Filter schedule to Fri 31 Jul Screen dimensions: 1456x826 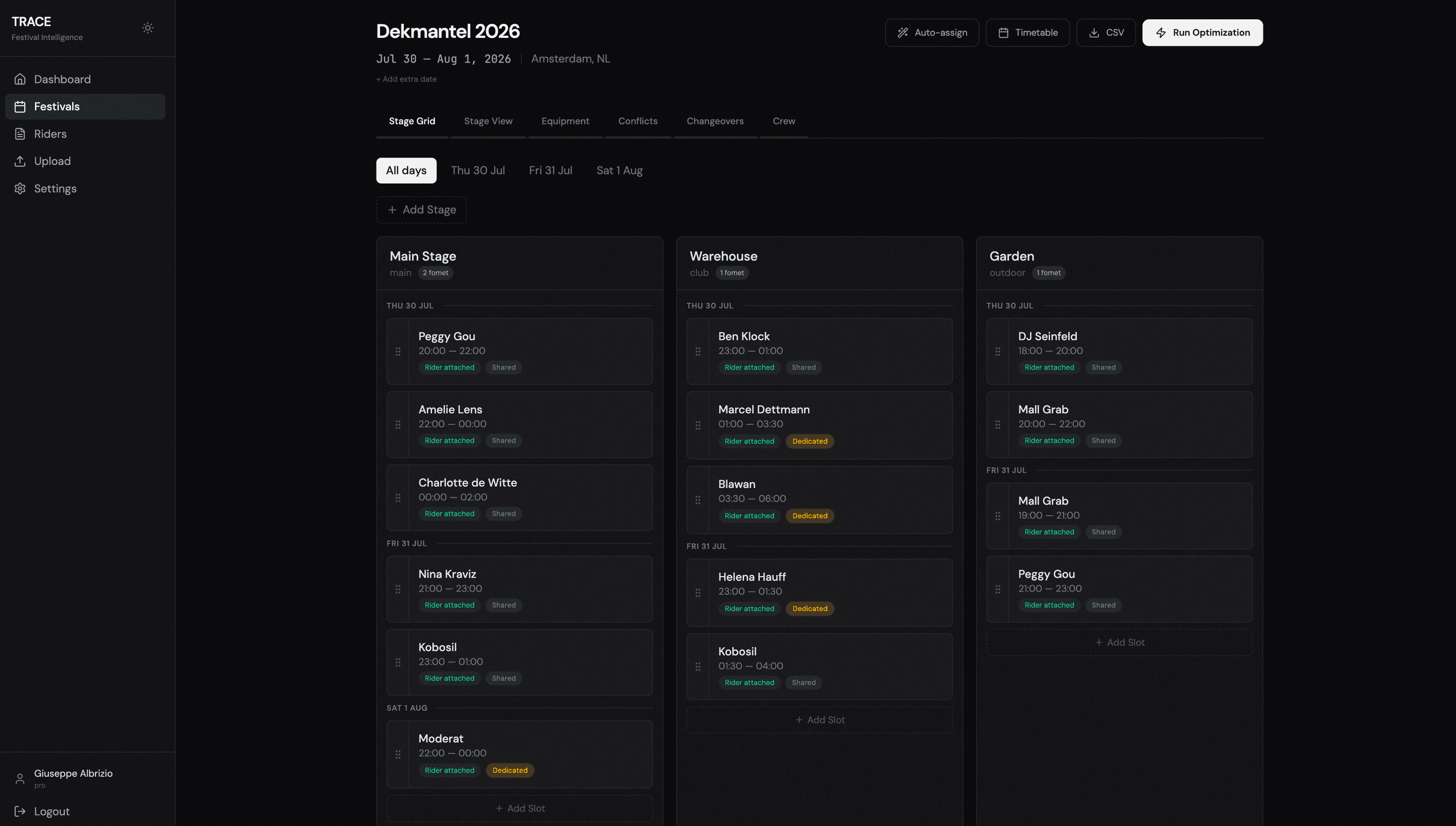pos(550,170)
